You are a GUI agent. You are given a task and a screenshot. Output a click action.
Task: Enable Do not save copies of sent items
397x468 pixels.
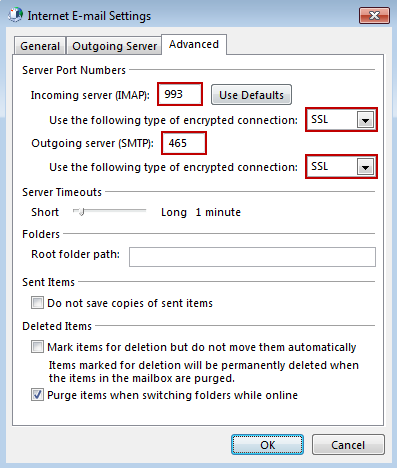coord(37,303)
